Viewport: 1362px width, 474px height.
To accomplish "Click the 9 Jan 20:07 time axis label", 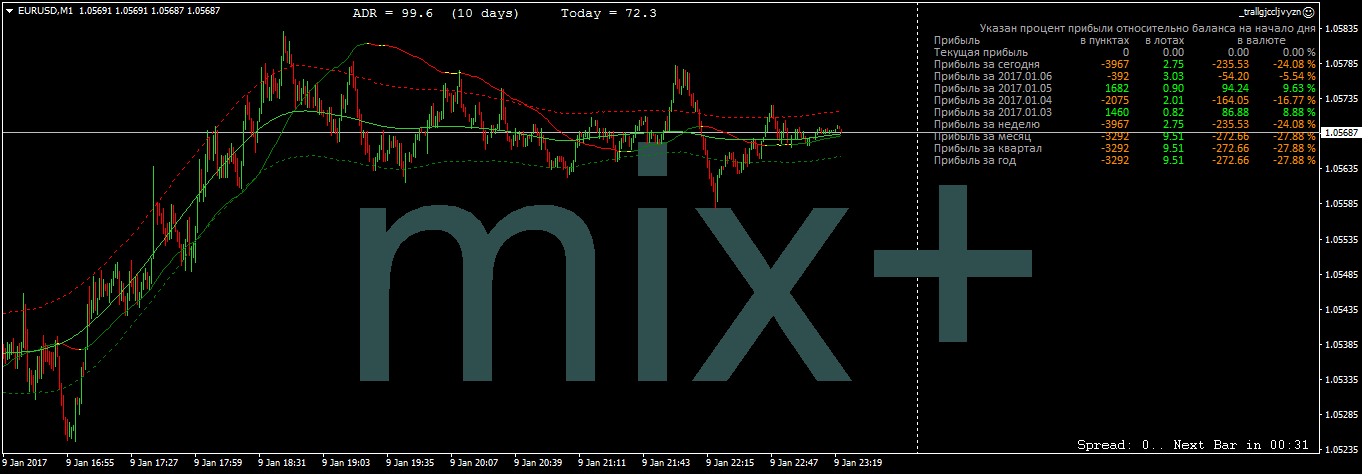I will 474,463.
